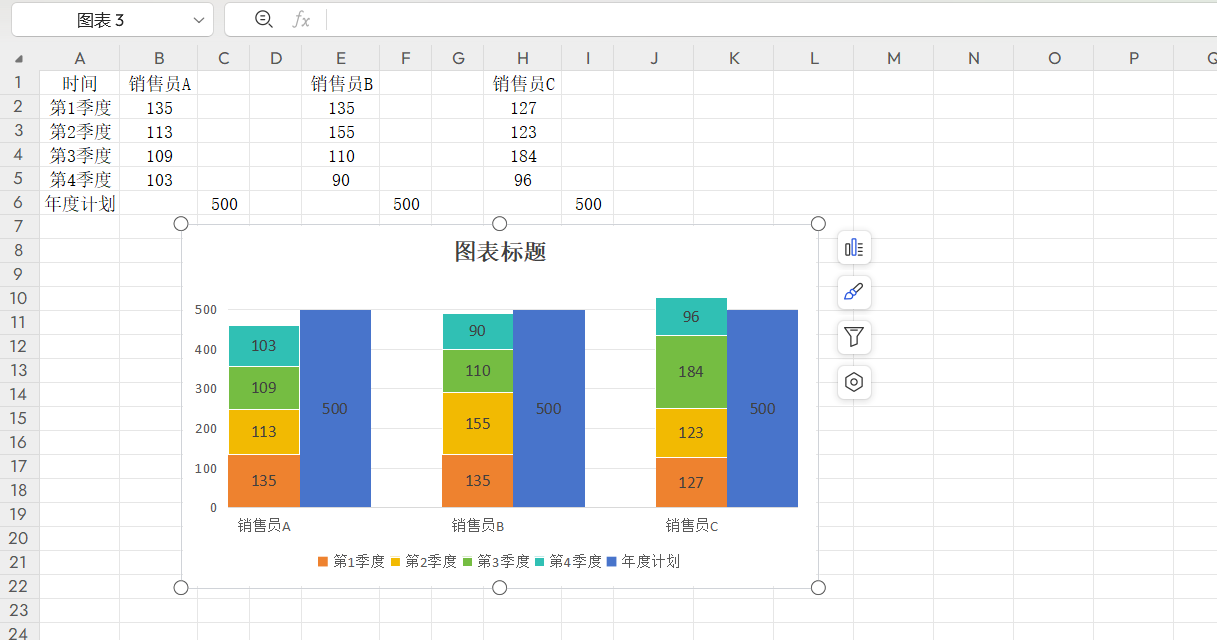Select cell H4 containing 184
1217x640 pixels.
pos(522,156)
